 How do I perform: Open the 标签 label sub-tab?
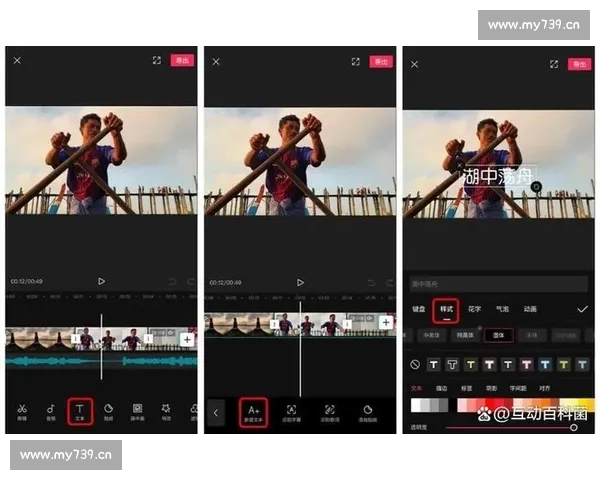coord(466,389)
